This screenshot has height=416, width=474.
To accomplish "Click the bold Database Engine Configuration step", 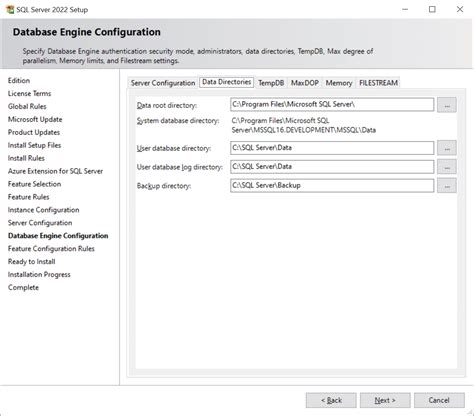I will coord(58,236).
